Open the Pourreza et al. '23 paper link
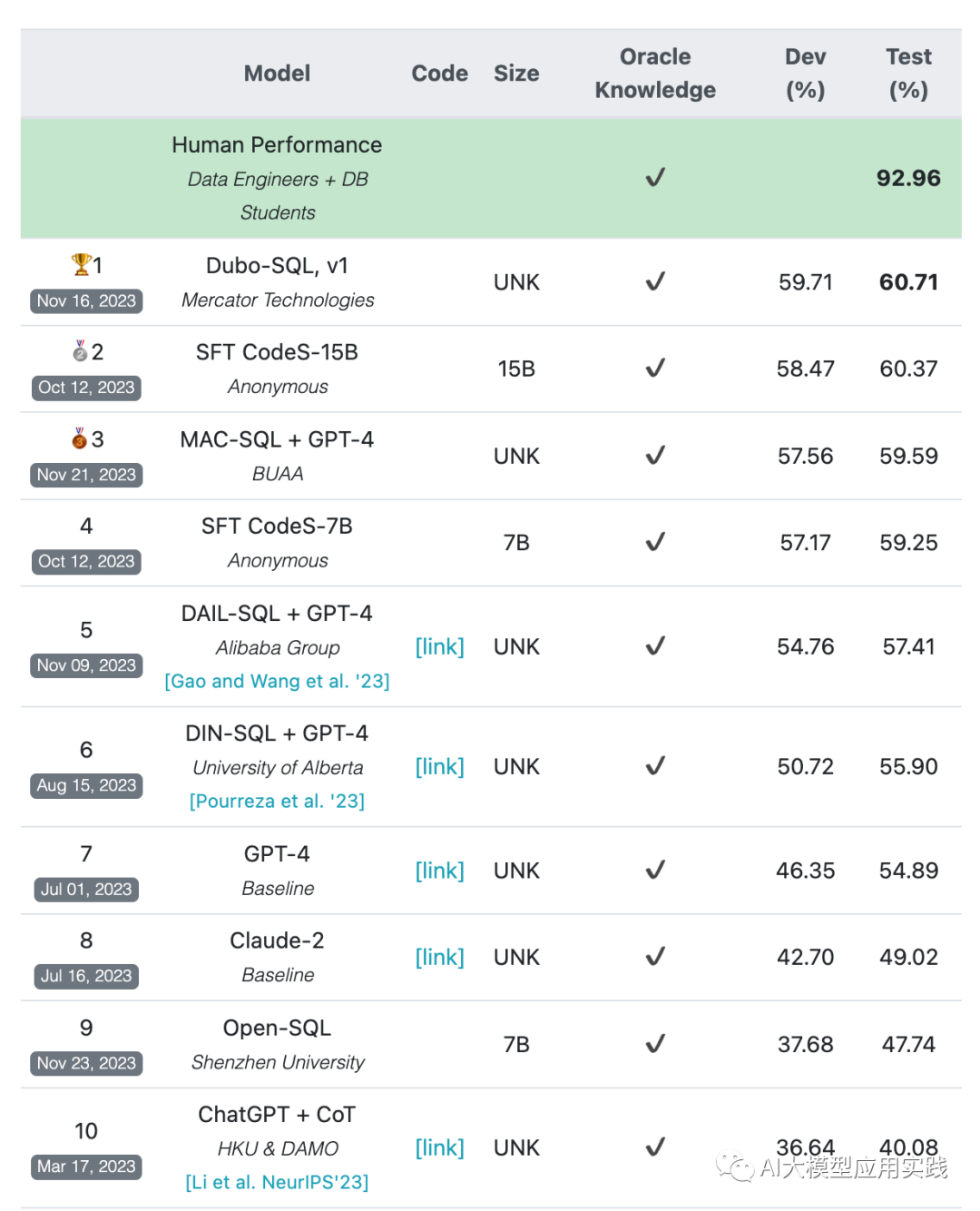 [x=277, y=801]
